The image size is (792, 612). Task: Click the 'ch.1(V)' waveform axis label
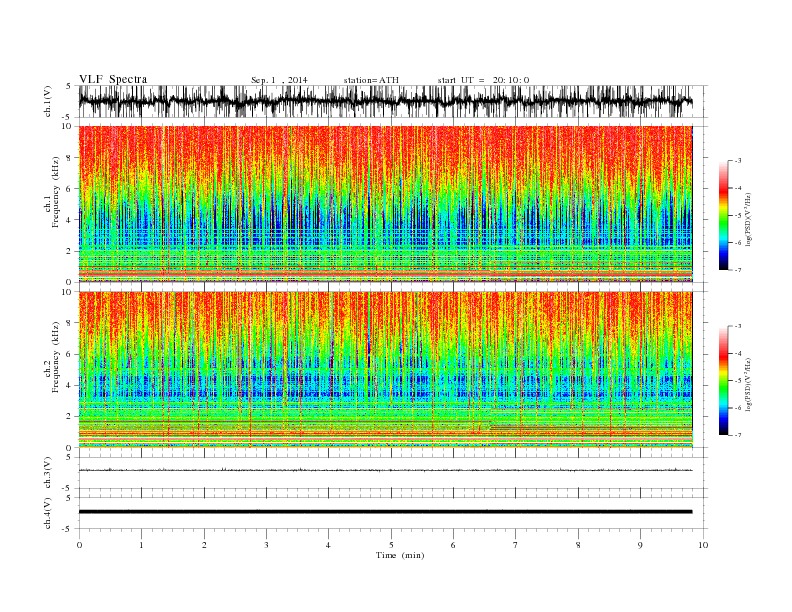tap(48, 101)
